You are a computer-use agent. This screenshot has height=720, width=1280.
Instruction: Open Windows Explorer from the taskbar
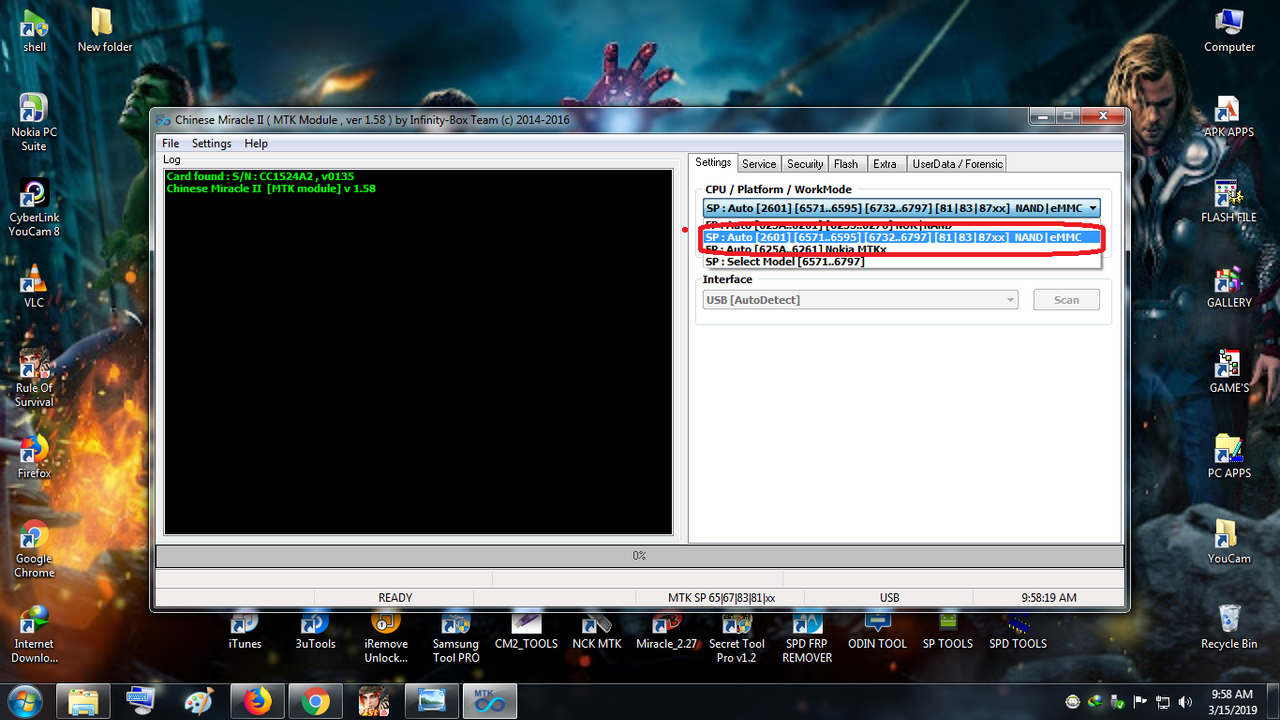[x=83, y=701]
